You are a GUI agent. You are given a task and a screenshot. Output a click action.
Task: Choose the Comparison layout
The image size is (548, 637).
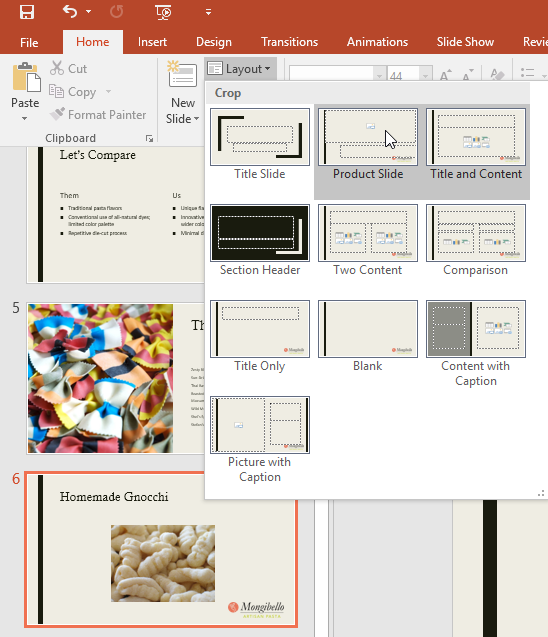(x=476, y=241)
